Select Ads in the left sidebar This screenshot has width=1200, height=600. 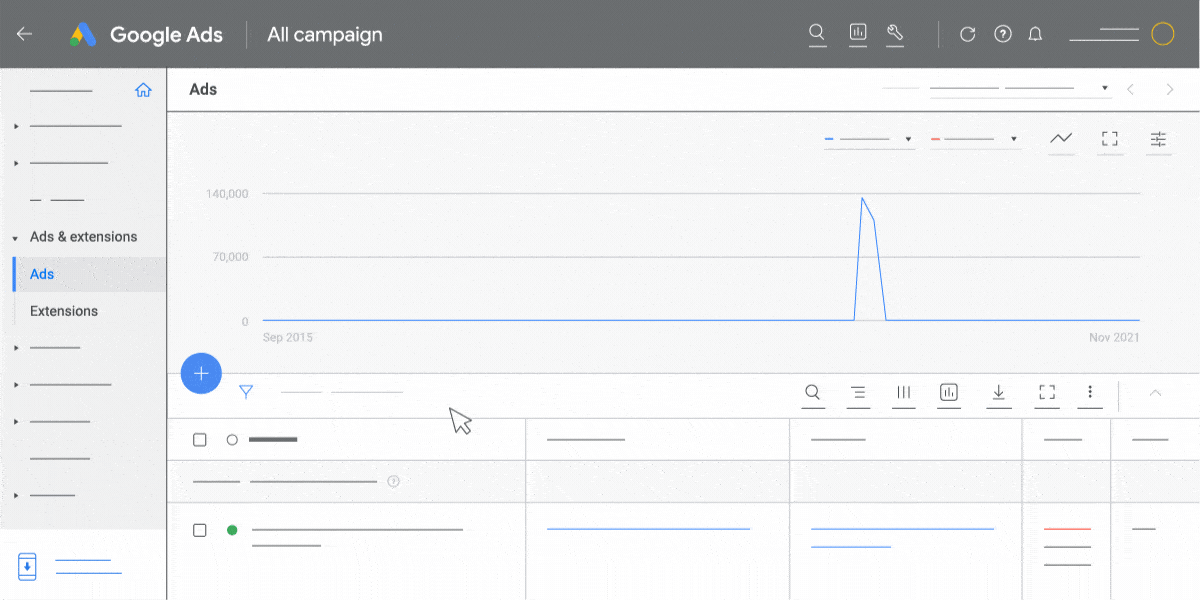(x=42, y=273)
